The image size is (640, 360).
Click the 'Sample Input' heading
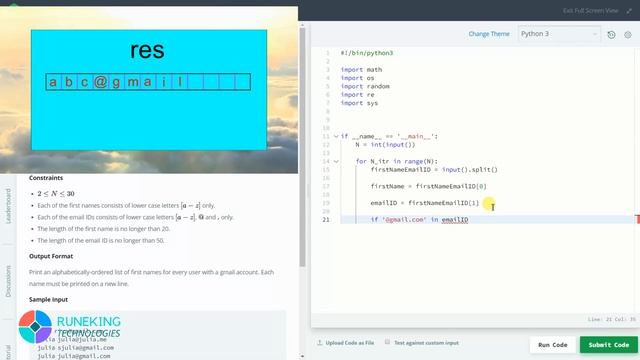click(x=48, y=300)
